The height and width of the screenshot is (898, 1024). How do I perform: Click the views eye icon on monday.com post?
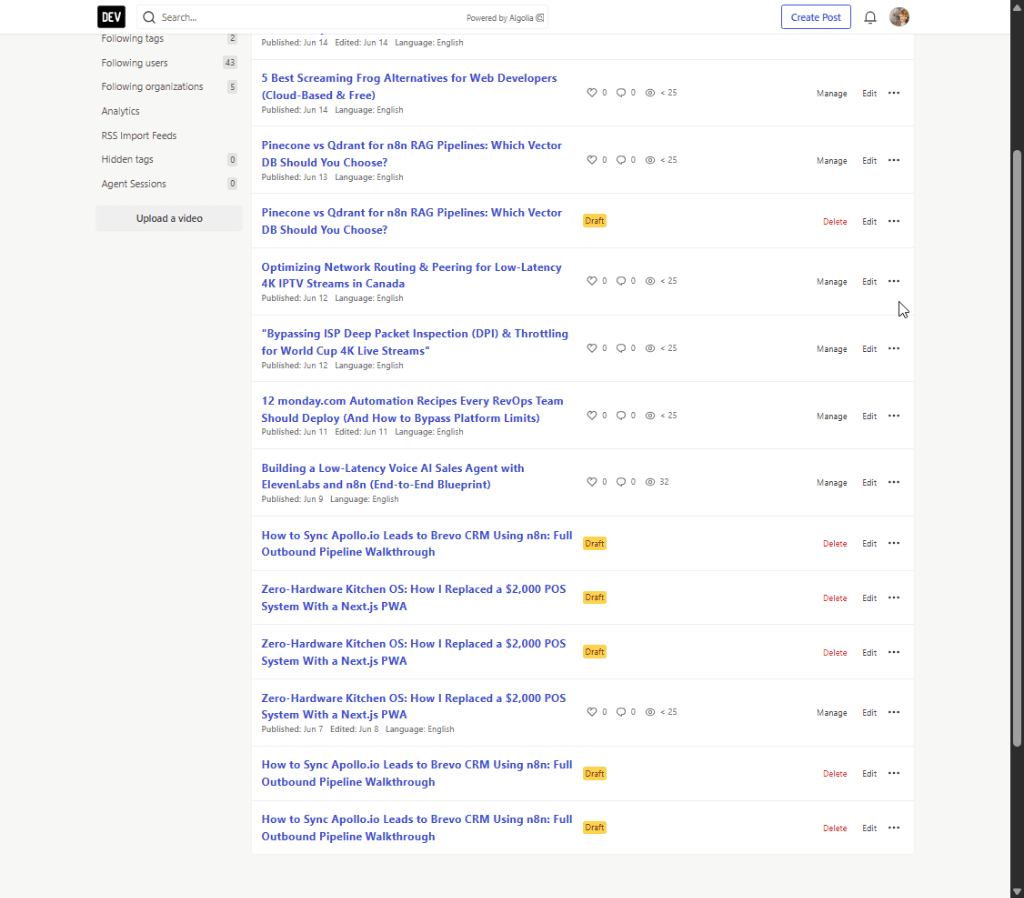(x=650, y=415)
